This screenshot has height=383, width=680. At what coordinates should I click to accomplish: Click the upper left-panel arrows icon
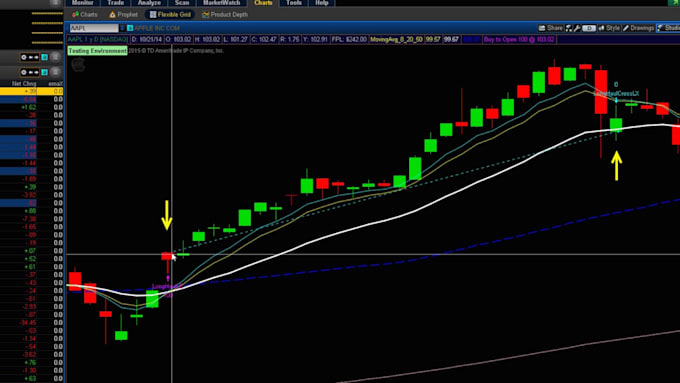(33, 57)
